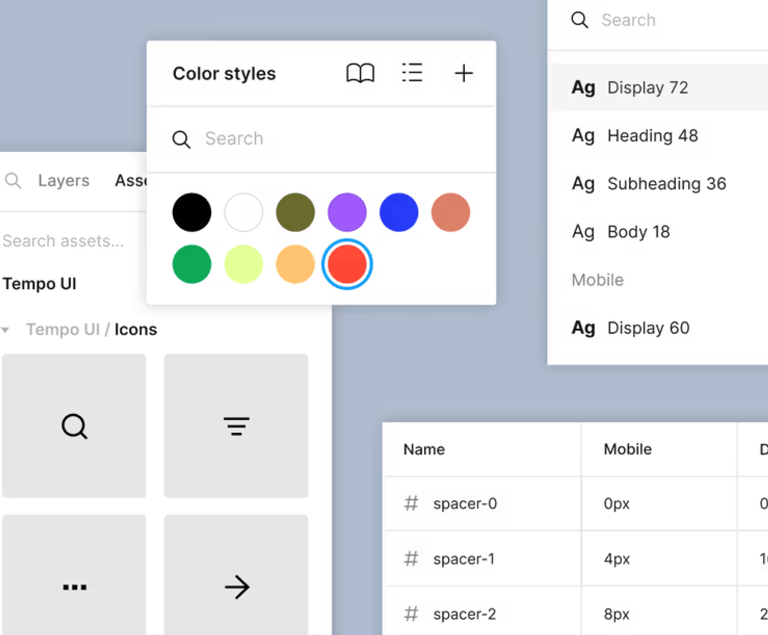768x635 pixels.
Task: Collapse the Tempo UI / Icons section
Action: [x=5, y=330]
